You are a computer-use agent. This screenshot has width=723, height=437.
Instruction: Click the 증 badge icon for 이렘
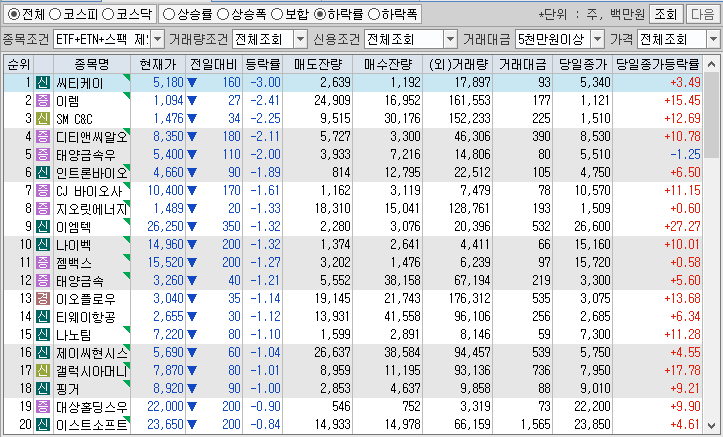point(43,100)
